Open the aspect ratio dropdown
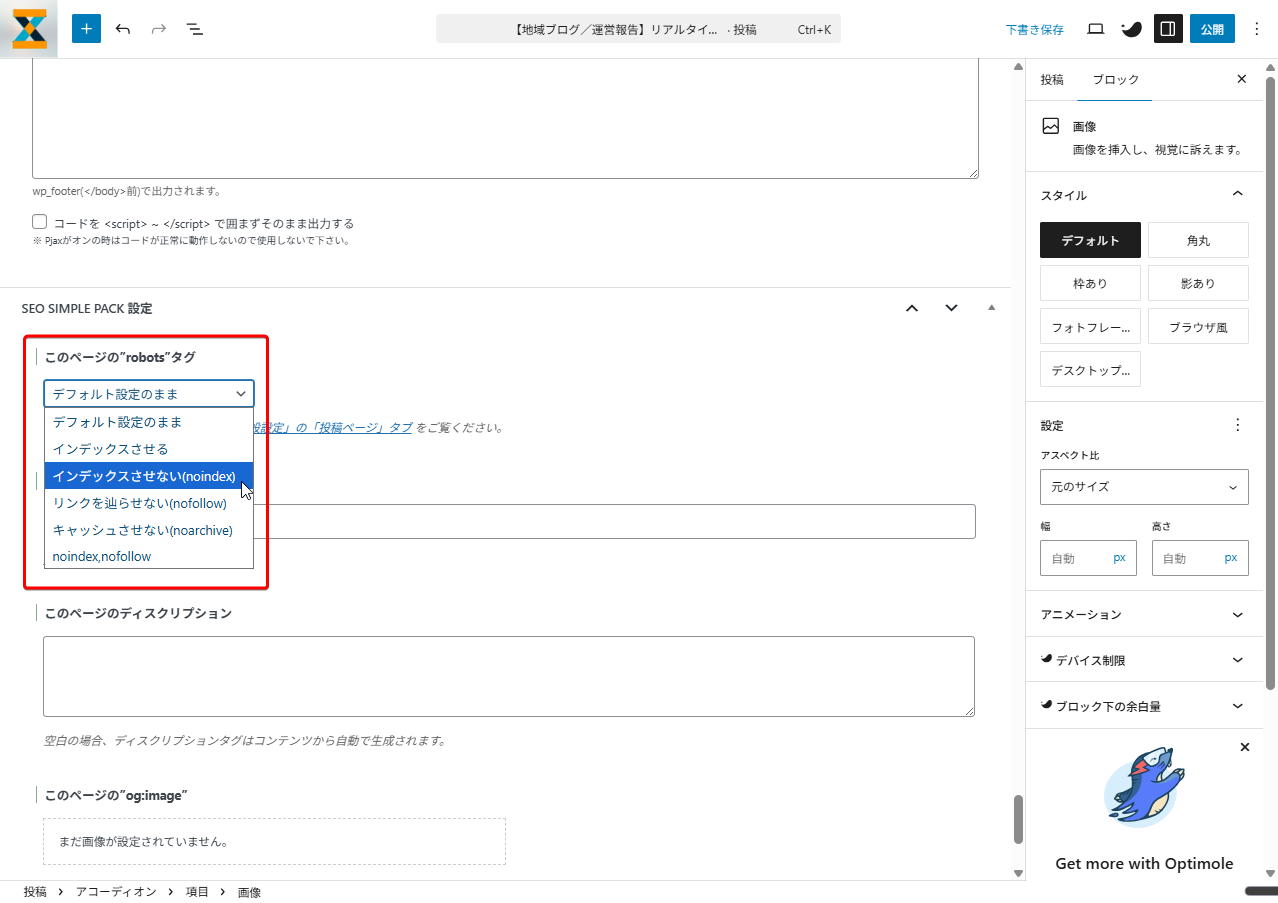Image resolution: width=1278 pixels, height=903 pixels. click(x=1144, y=487)
